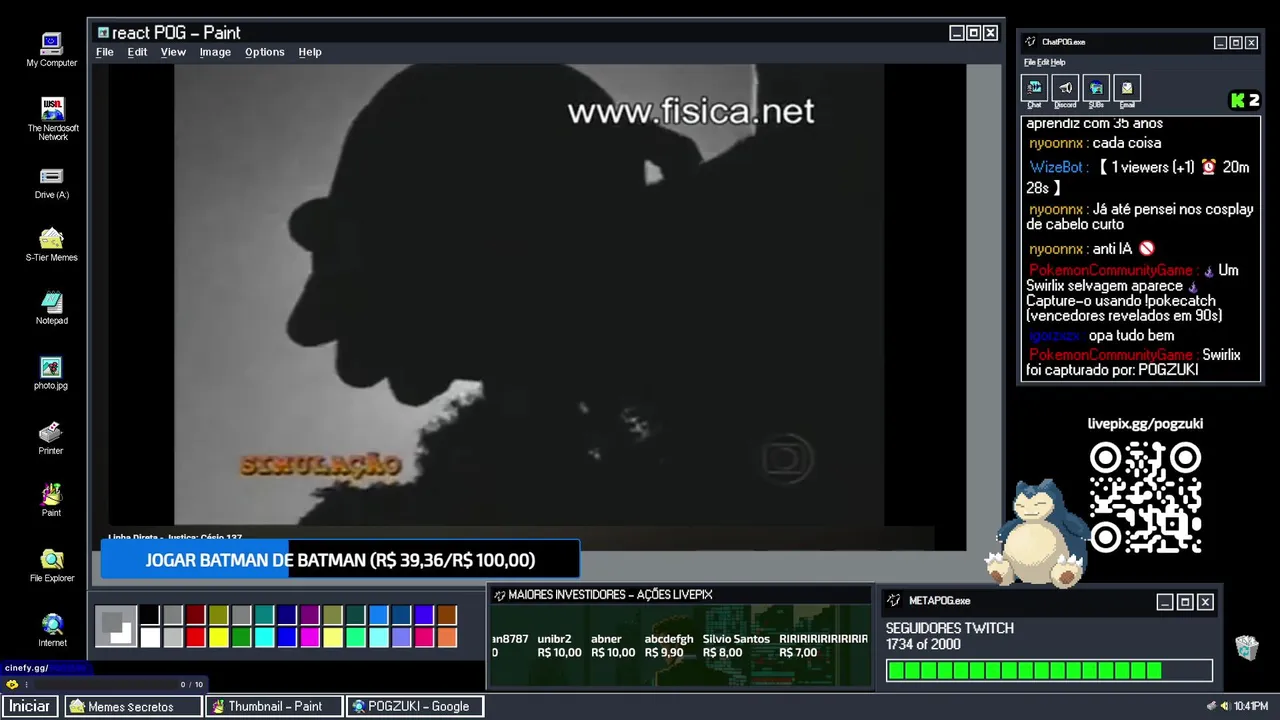Open the File menu in ChatPOG window
1280x720 pixels.
pyautogui.click(x=1029, y=62)
